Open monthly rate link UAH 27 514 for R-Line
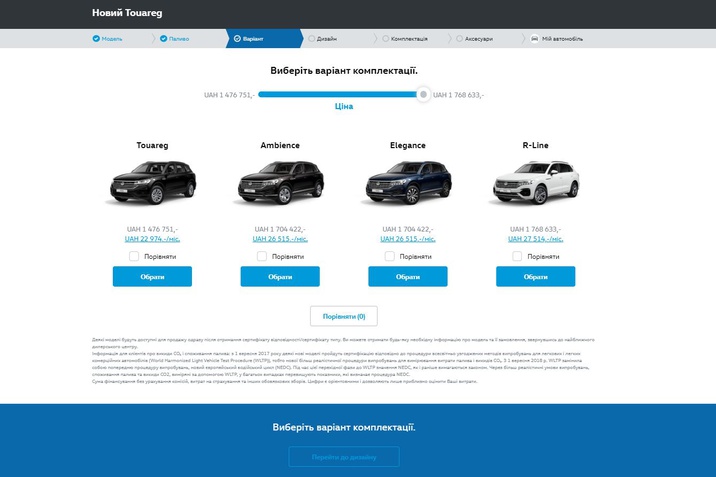Screen dimensions: 716x477 click(536, 239)
